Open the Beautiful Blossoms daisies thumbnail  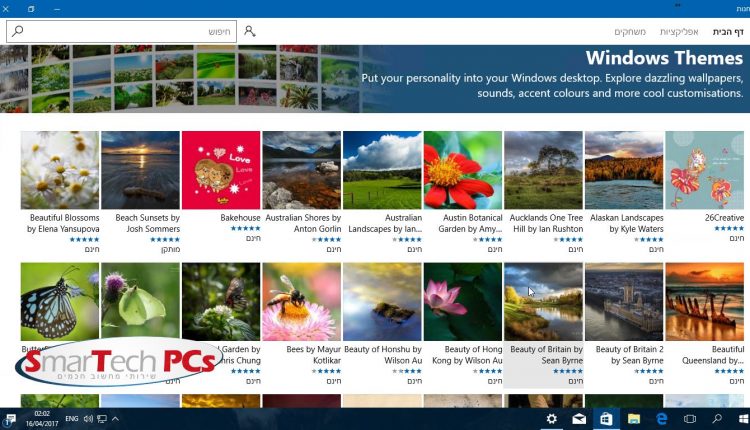click(60, 170)
